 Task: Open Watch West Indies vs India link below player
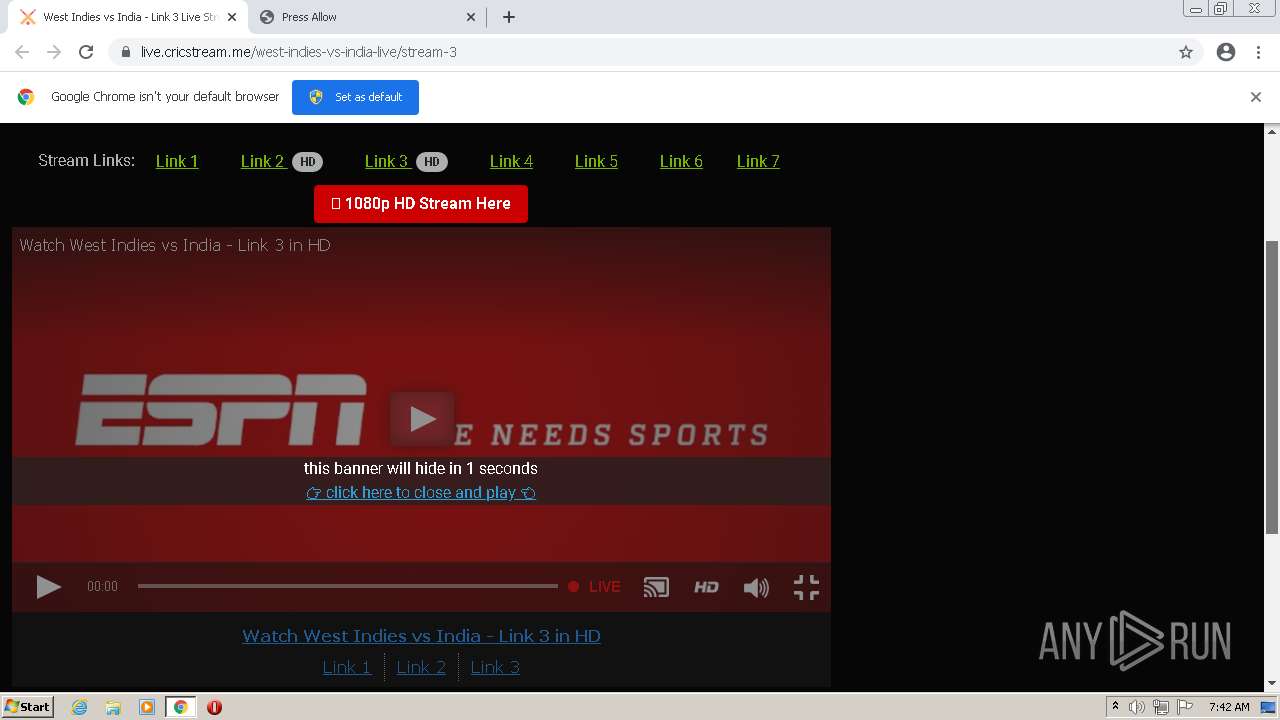pos(421,636)
